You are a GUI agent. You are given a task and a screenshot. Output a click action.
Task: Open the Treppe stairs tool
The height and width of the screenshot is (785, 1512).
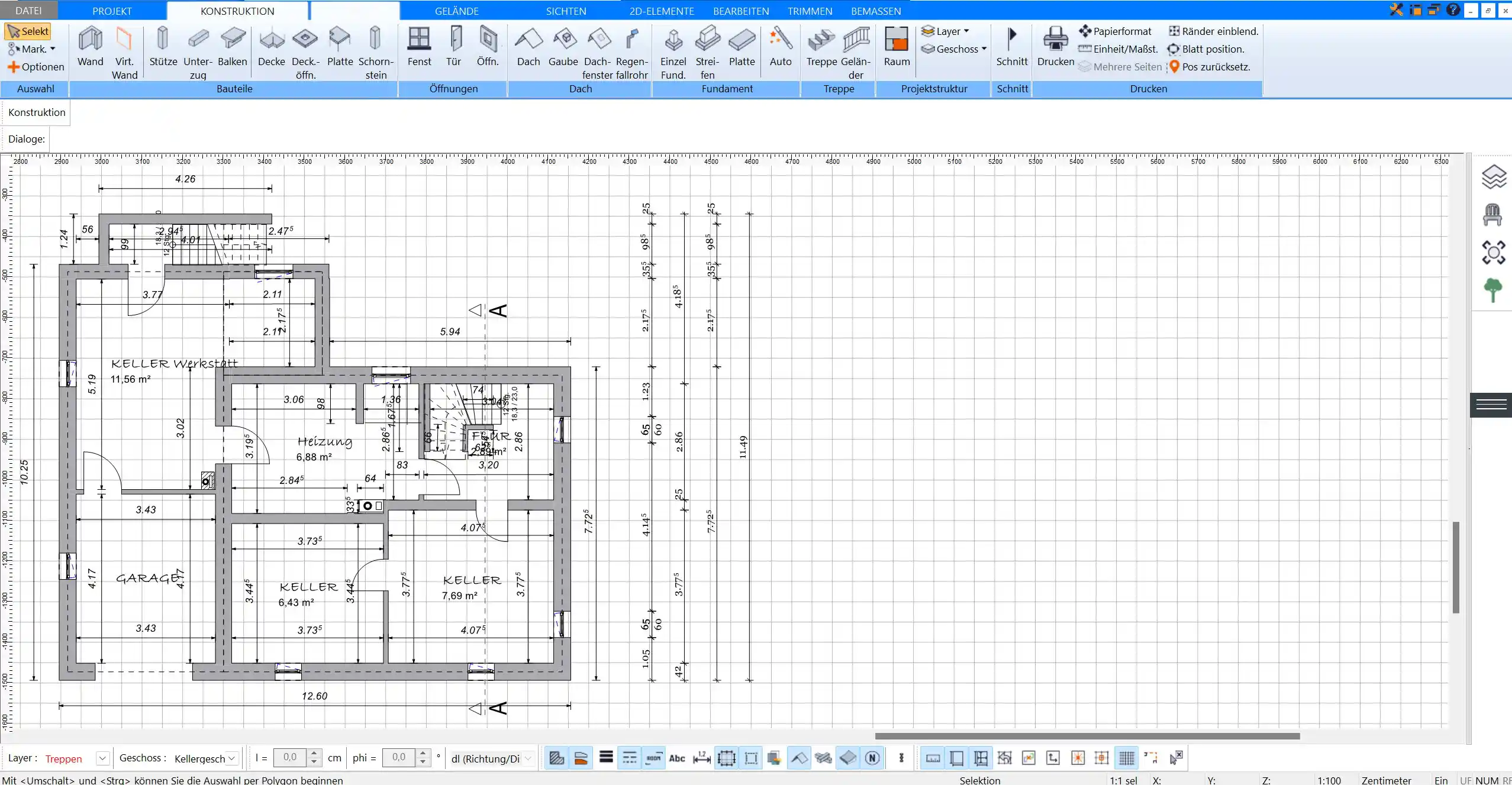(x=821, y=47)
